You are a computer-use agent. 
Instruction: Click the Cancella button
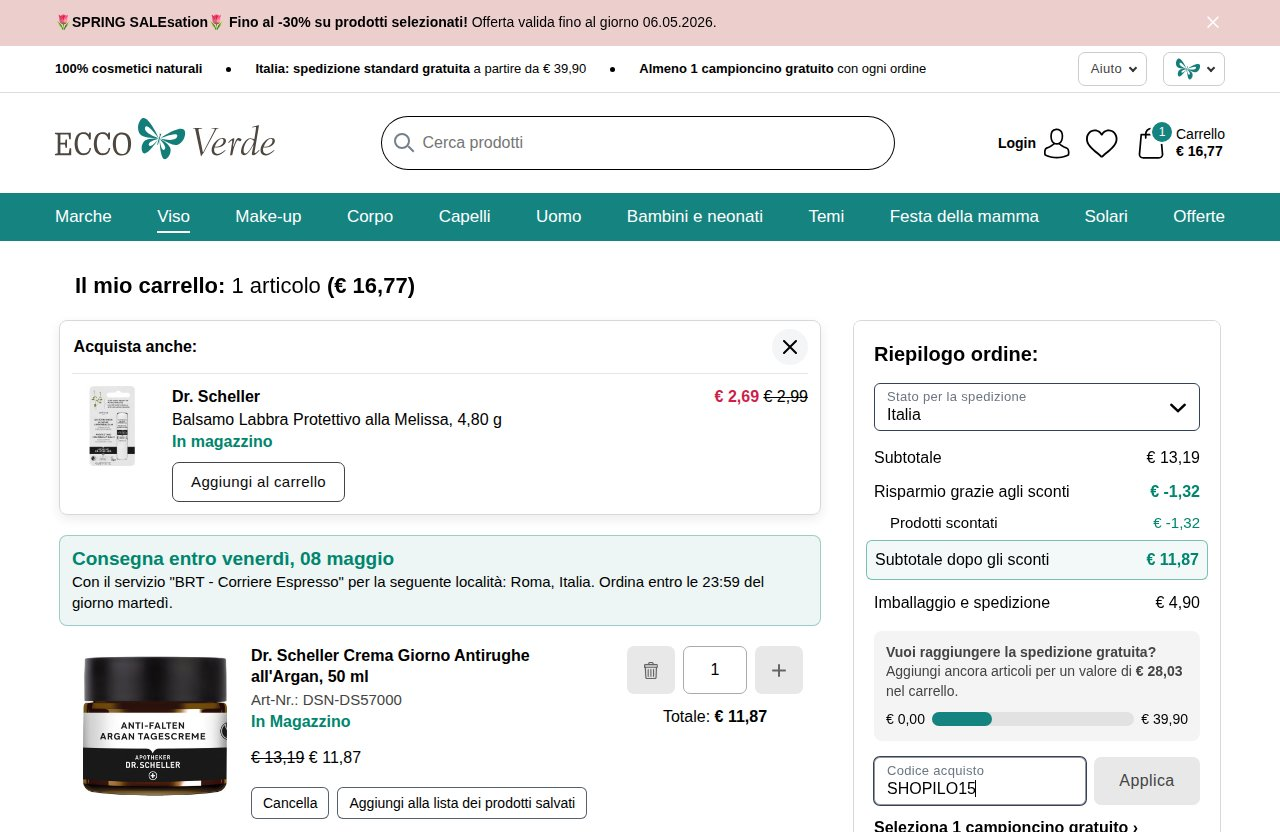coord(290,803)
